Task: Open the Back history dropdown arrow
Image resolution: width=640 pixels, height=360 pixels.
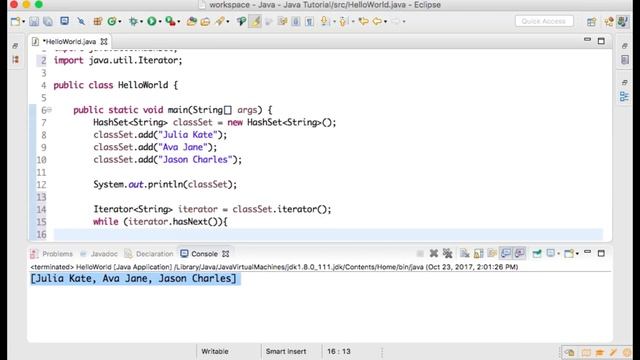Action: (x=385, y=22)
